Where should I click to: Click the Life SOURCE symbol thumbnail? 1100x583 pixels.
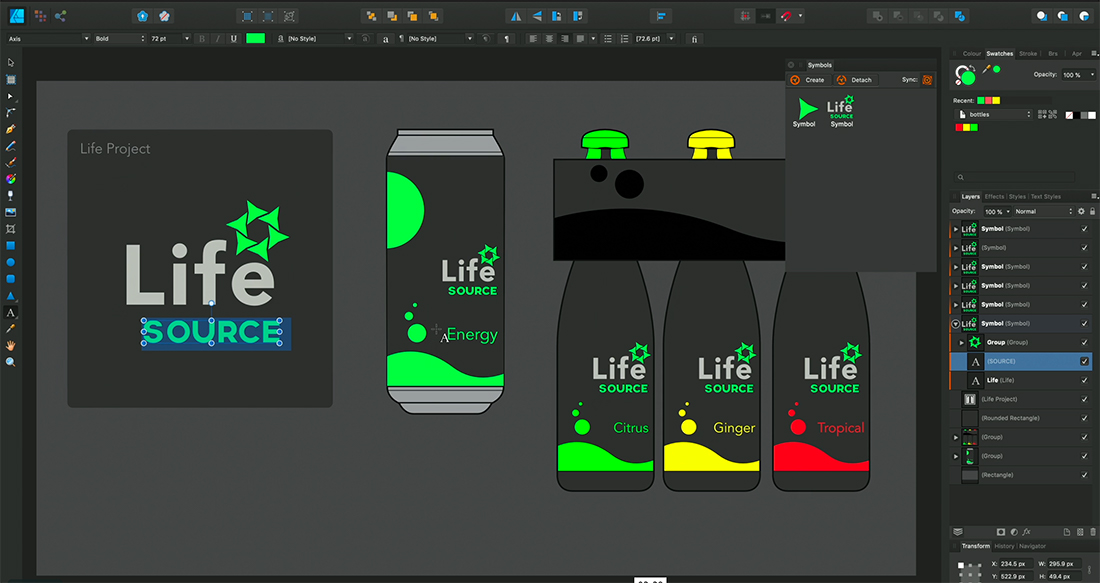click(x=840, y=108)
